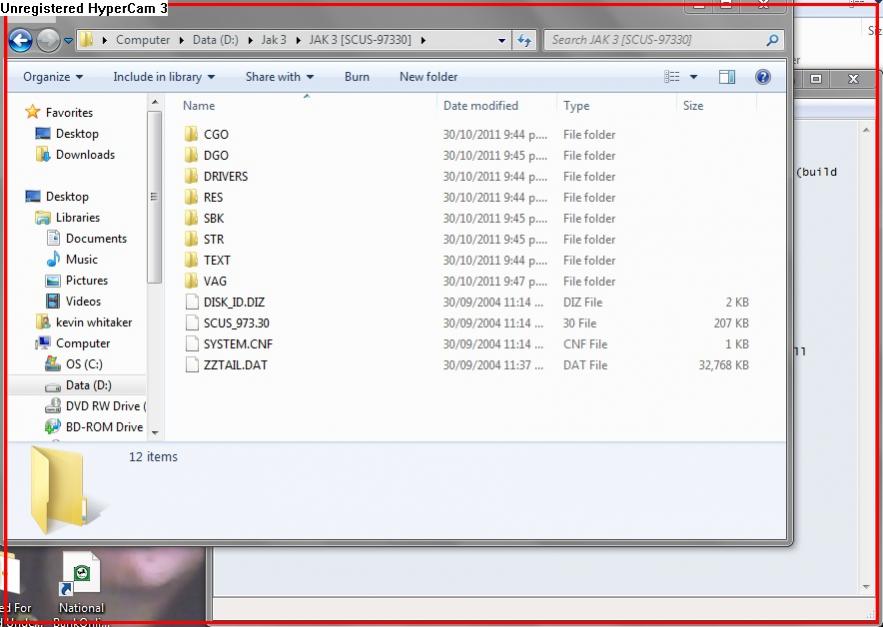Image resolution: width=883 pixels, height=627 pixels.
Task: Click the ZZTAIL.DAT size 32,768 KB
Action: (724, 365)
